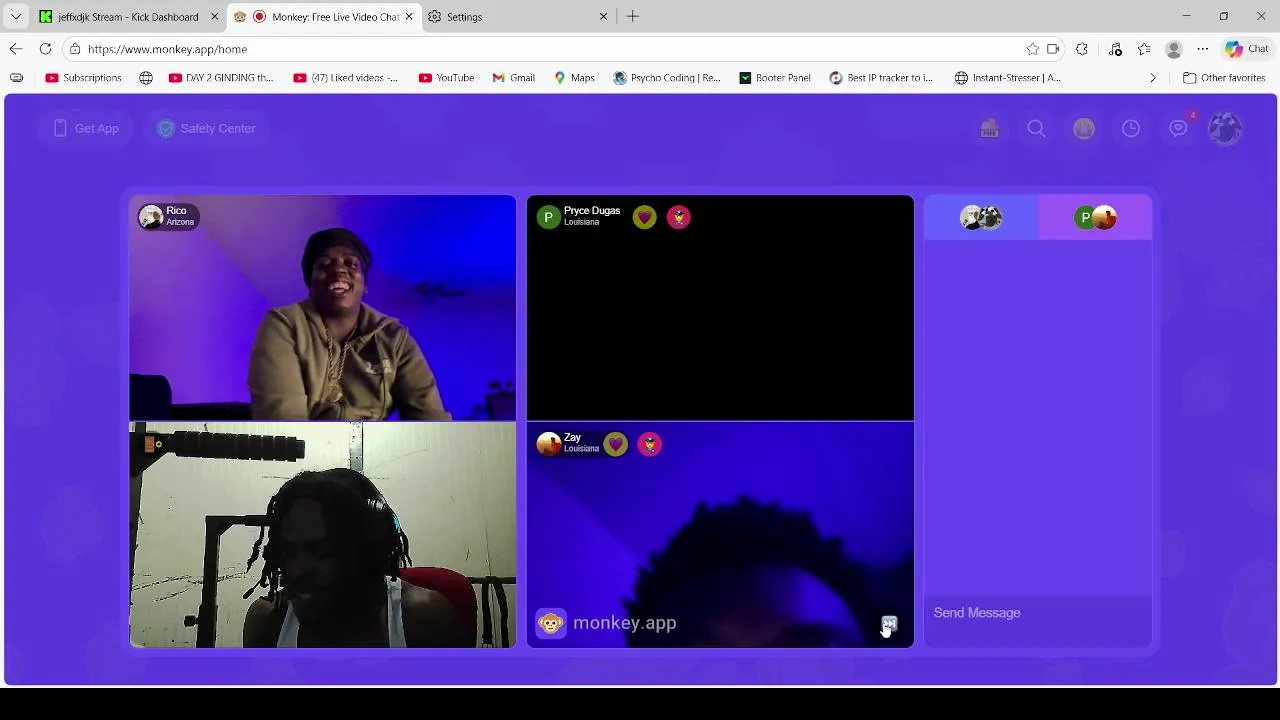Click the next/skip icon in Zay's video
The height and width of the screenshot is (720, 1280).
pyautogui.click(x=889, y=624)
